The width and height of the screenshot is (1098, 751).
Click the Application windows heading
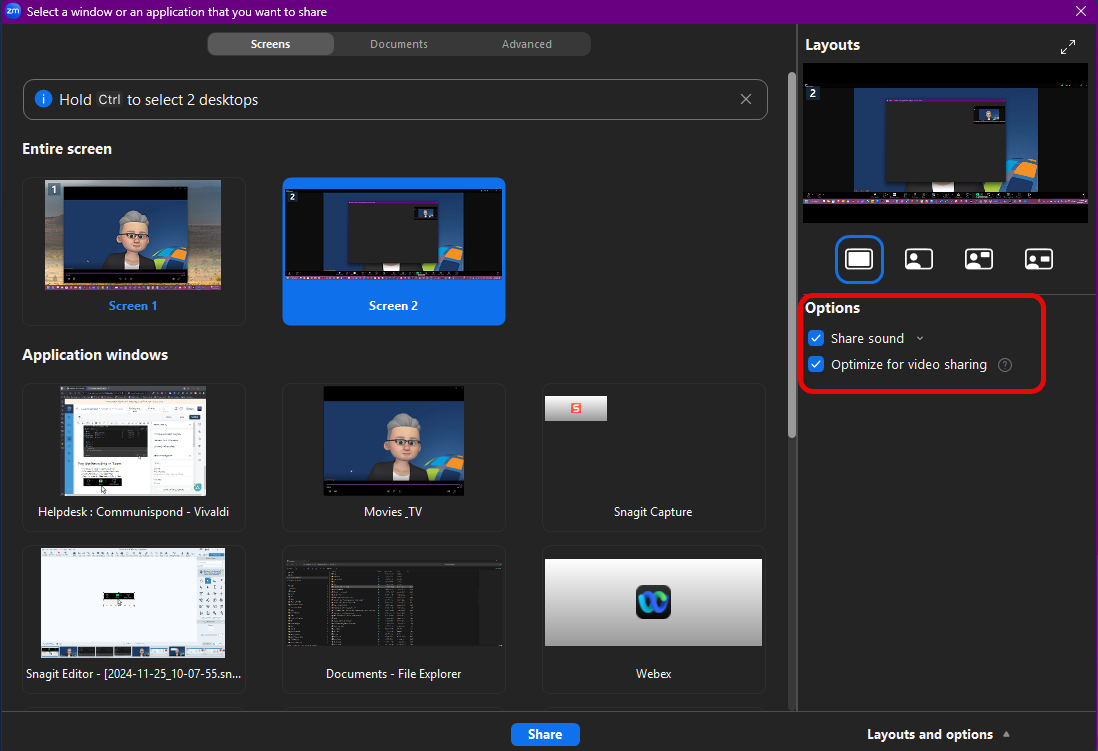click(95, 354)
